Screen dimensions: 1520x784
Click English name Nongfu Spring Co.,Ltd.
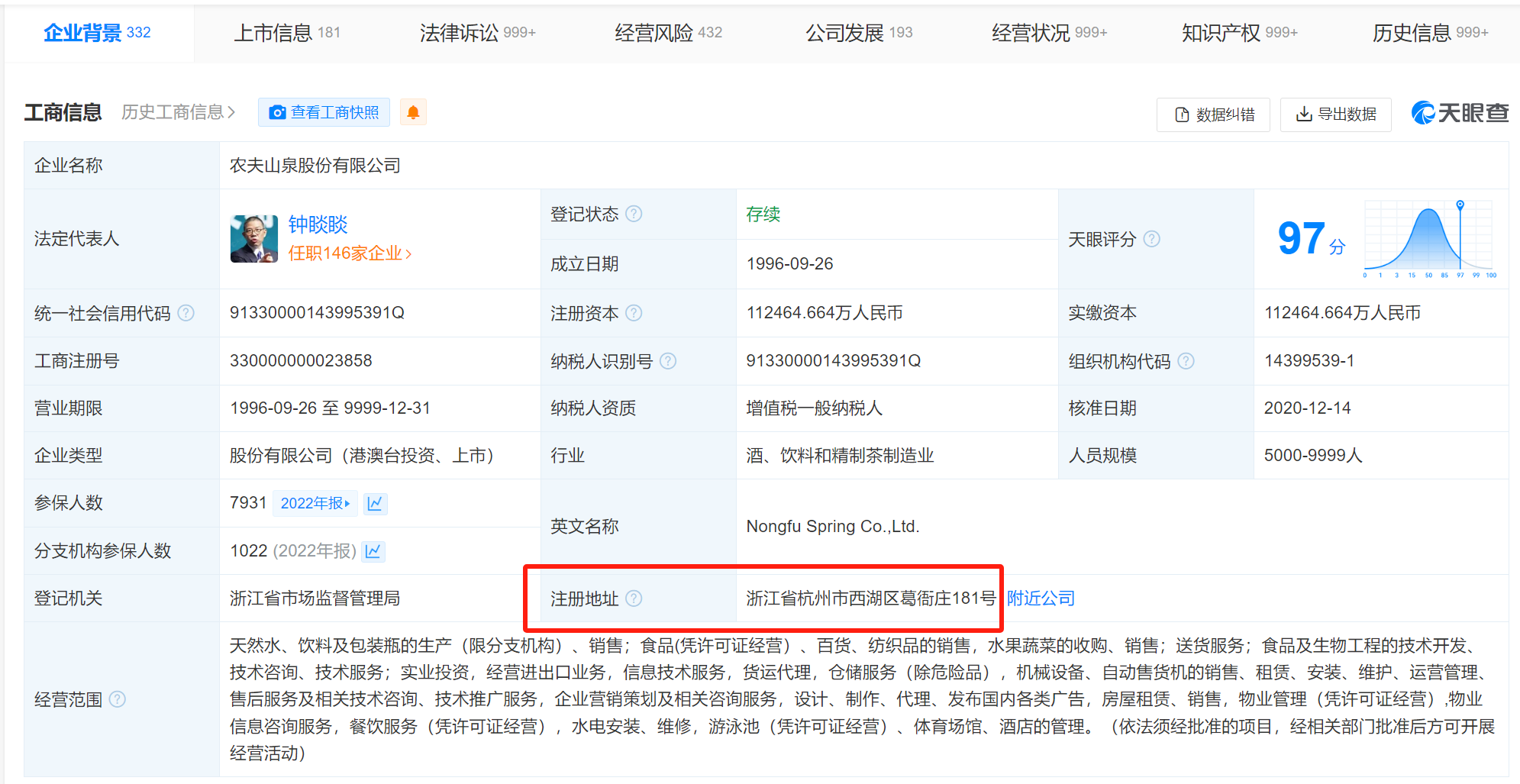[x=833, y=527]
